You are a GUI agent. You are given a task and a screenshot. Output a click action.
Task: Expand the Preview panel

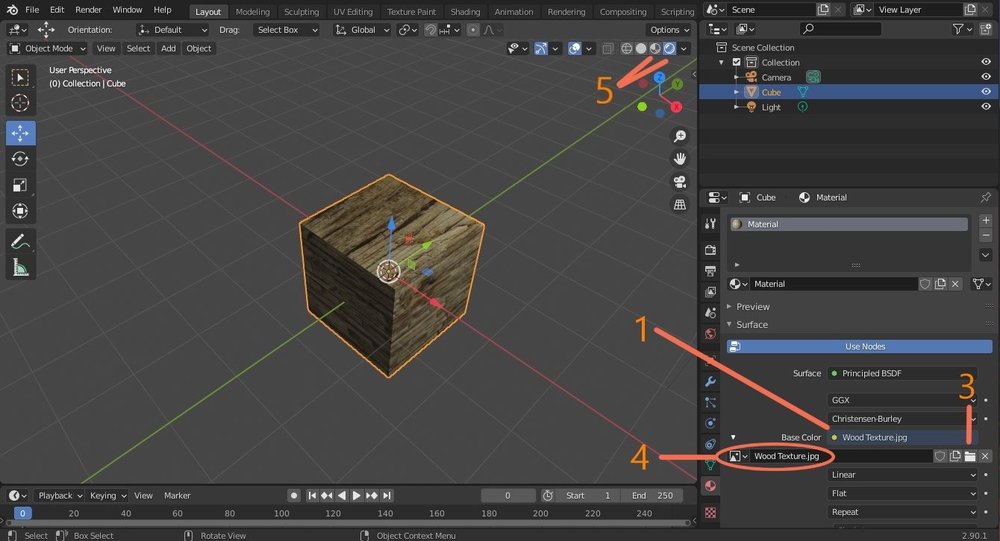752,306
